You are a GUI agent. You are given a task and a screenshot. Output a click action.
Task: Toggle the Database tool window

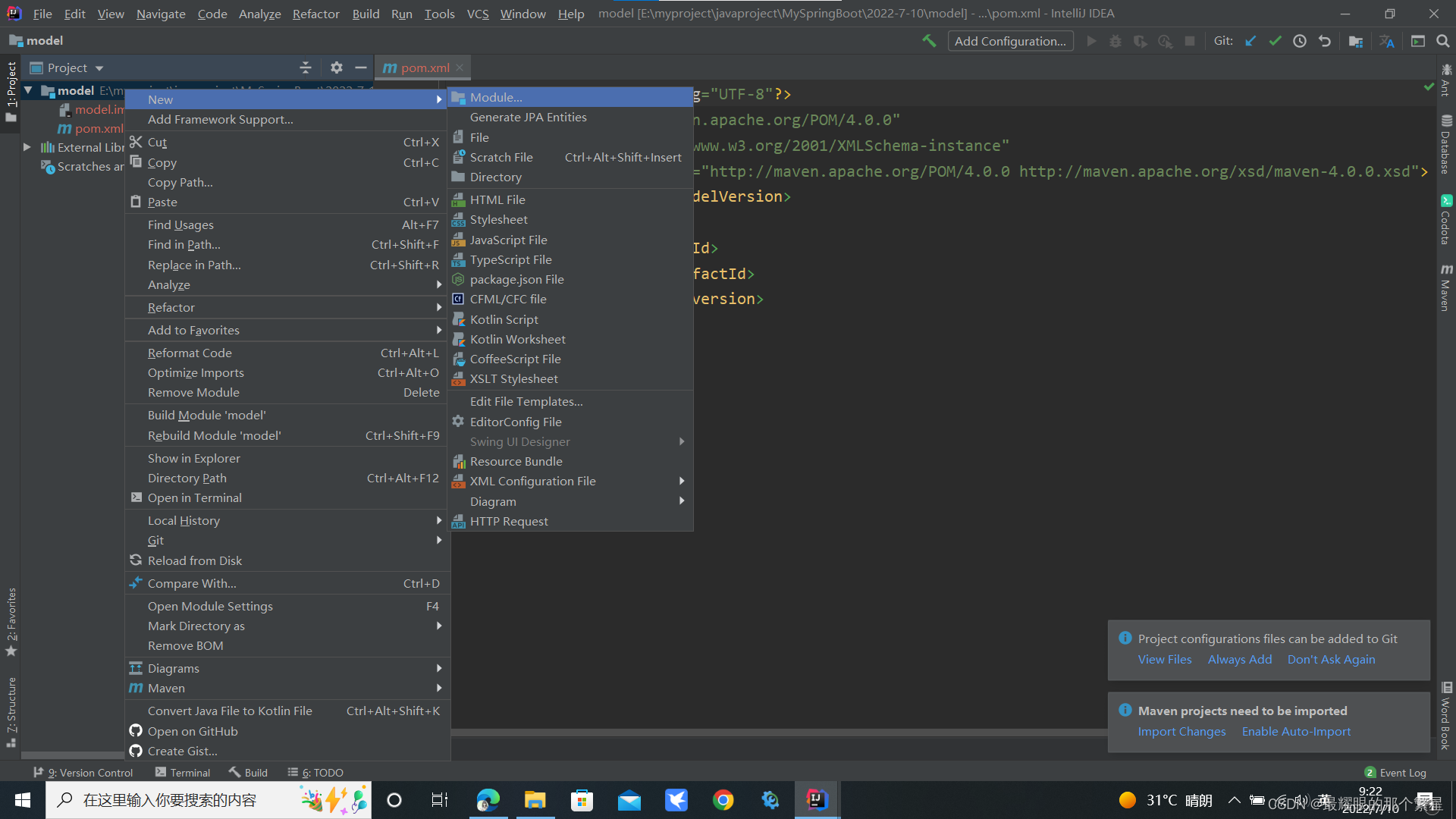(x=1446, y=144)
